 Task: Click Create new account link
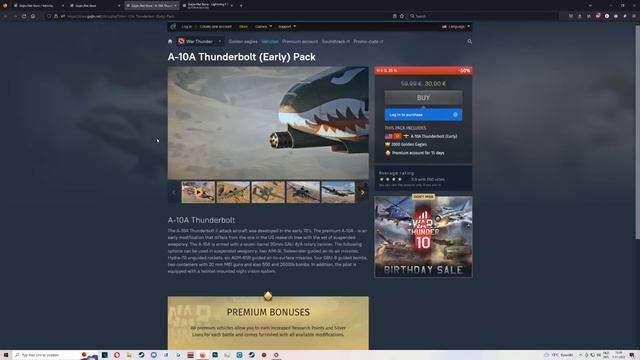[216, 27]
